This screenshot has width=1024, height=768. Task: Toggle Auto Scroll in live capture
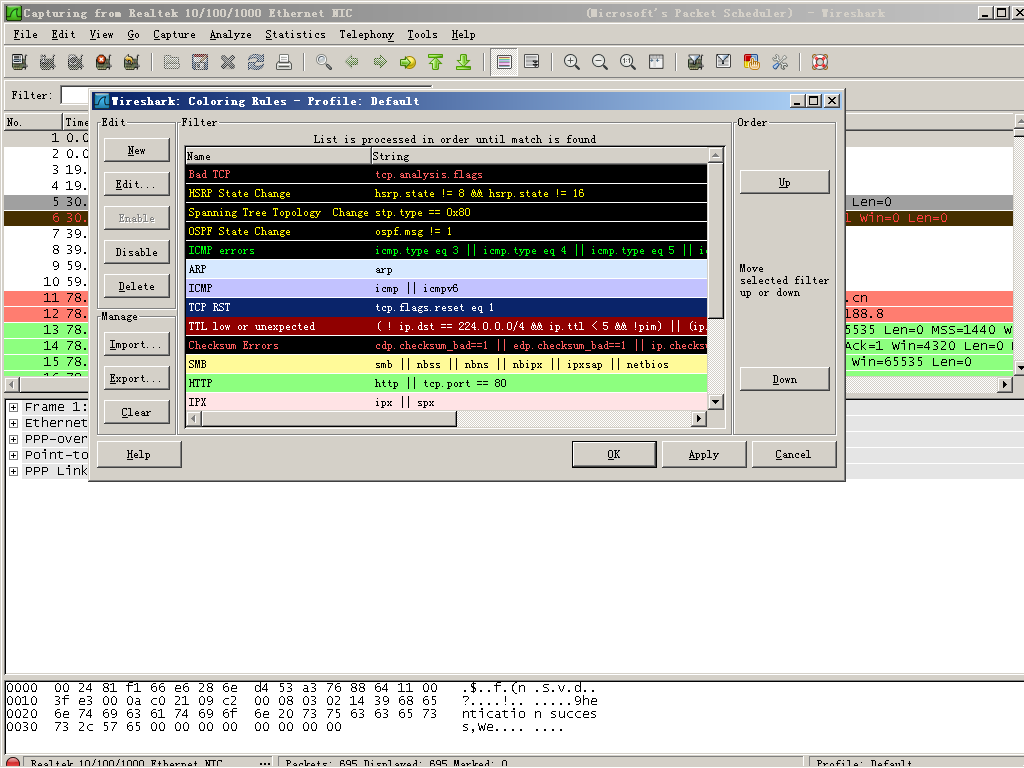(x=532, y=62)
